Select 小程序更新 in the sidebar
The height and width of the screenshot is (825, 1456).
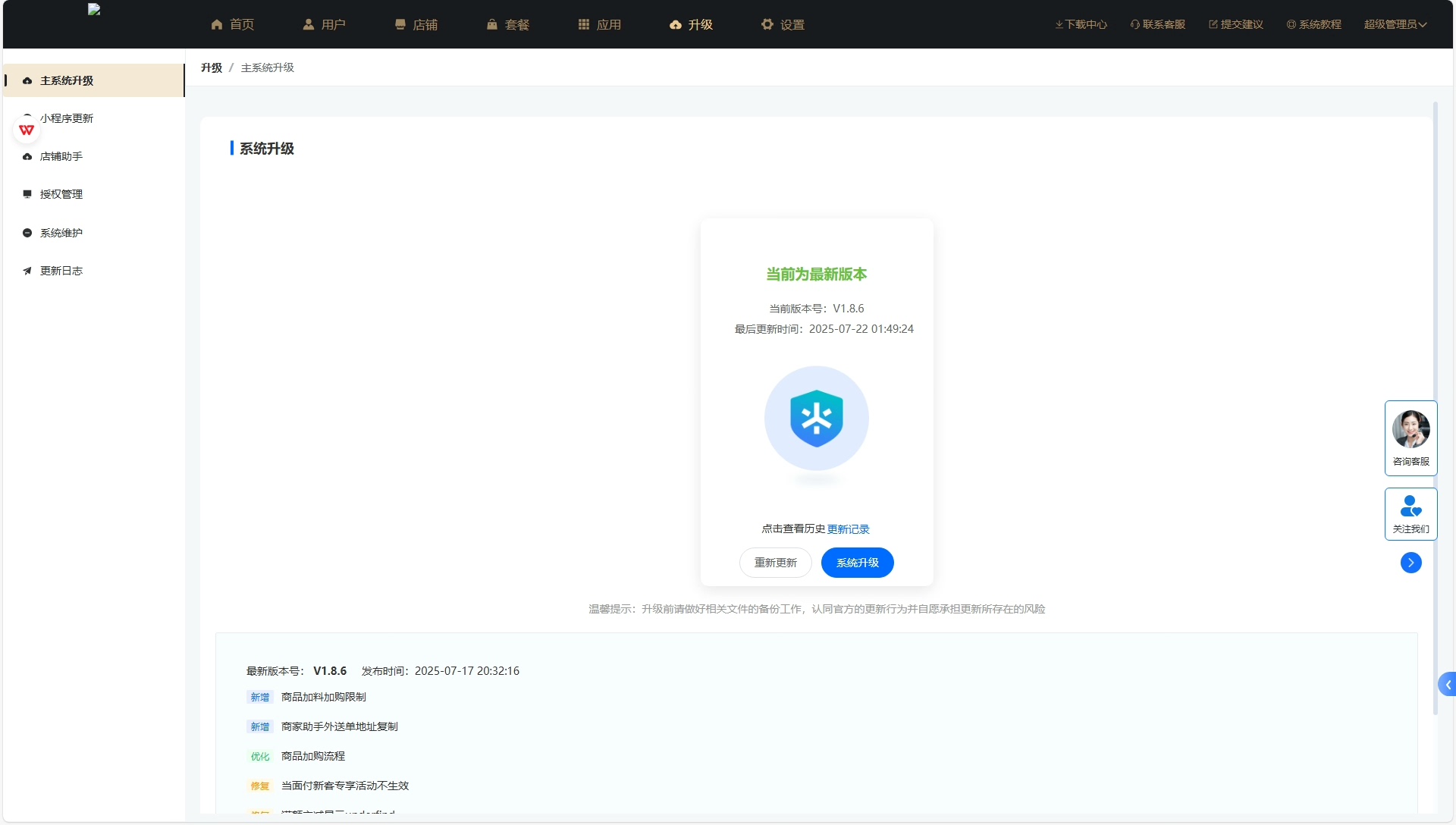coord(67,118)
